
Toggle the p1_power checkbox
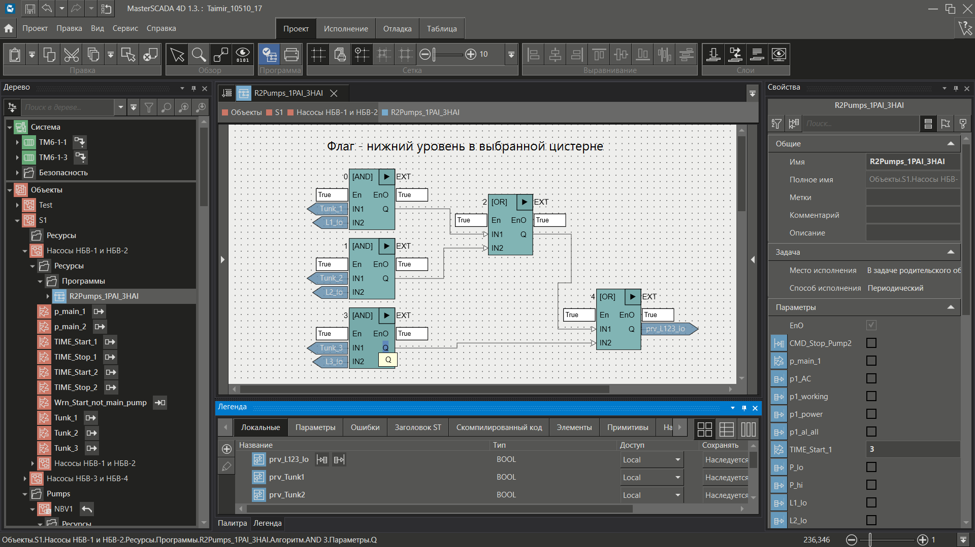tap(871, 414)
